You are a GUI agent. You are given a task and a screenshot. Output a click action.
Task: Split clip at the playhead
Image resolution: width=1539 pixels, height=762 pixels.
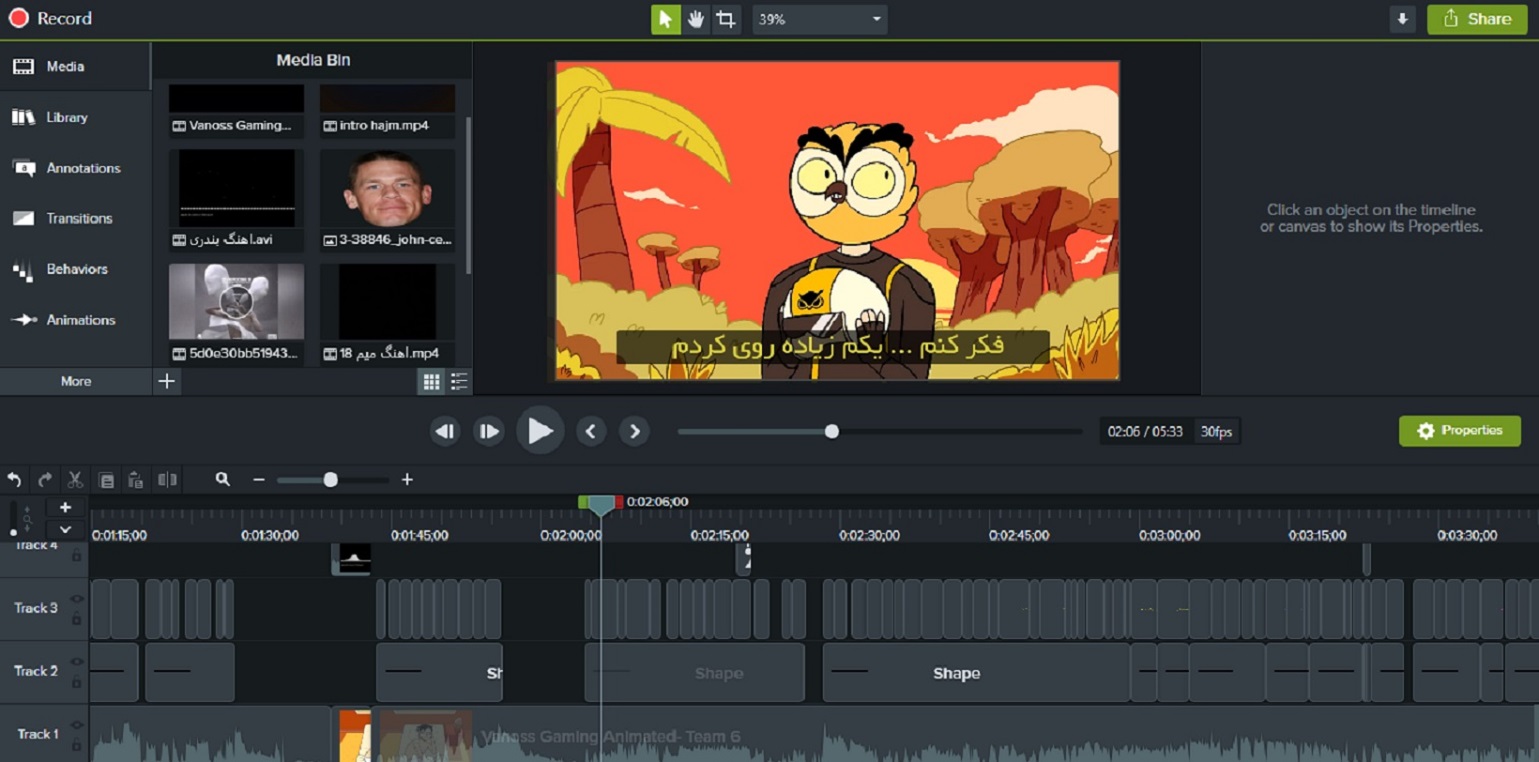[167, 480]
